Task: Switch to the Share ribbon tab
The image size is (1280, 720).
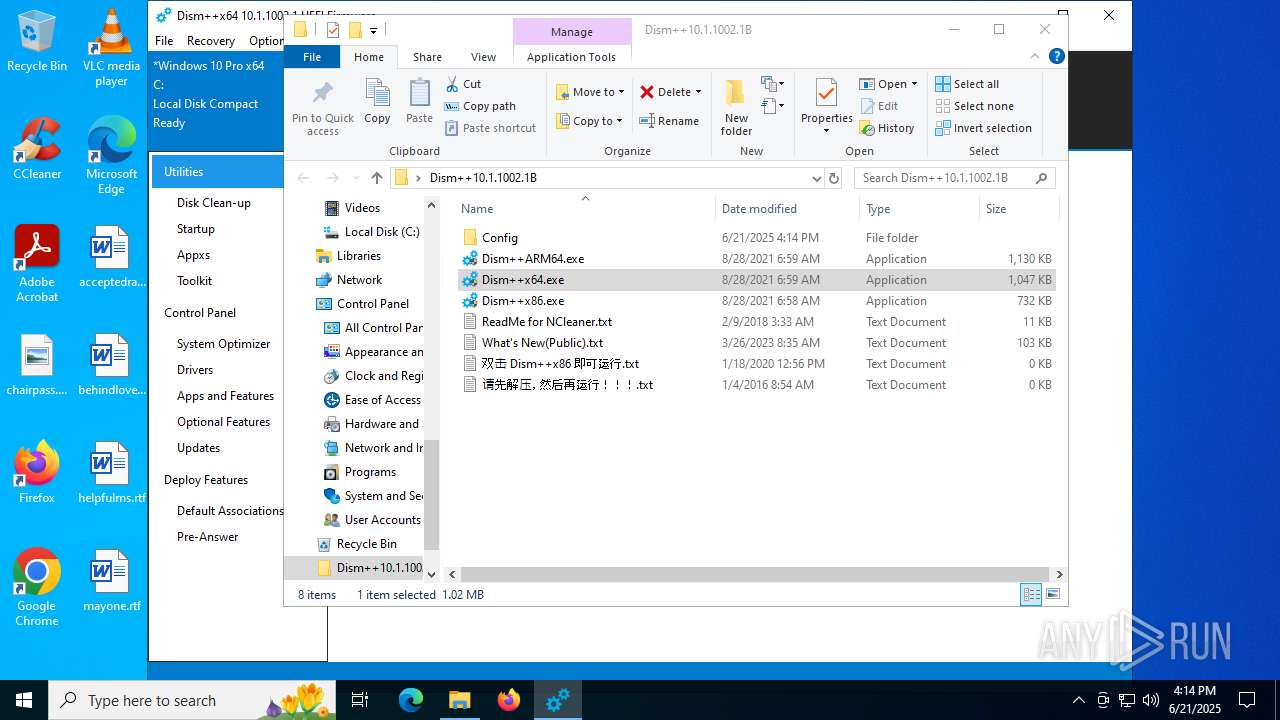Action: click(x=427, y=57)
